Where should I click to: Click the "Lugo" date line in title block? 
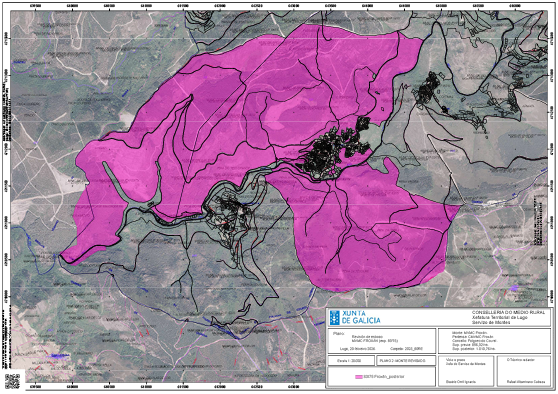pos(357,349)
